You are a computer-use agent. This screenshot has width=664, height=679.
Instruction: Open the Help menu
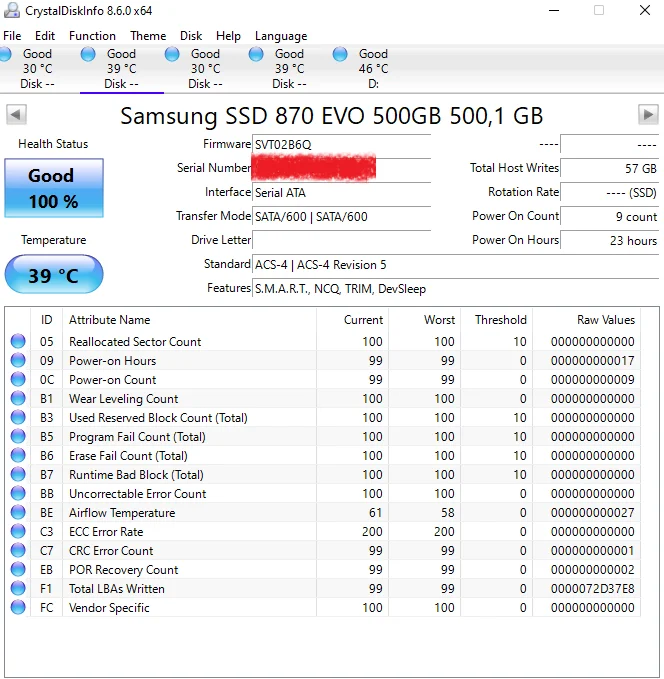click(x=228, y=36)
